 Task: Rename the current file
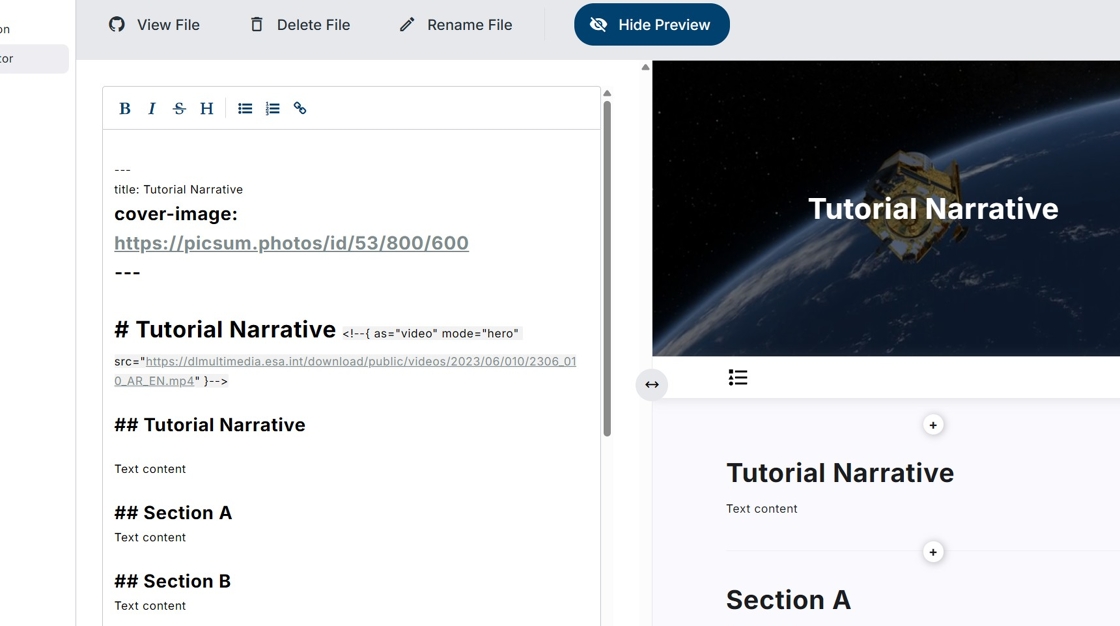(455, 25)
